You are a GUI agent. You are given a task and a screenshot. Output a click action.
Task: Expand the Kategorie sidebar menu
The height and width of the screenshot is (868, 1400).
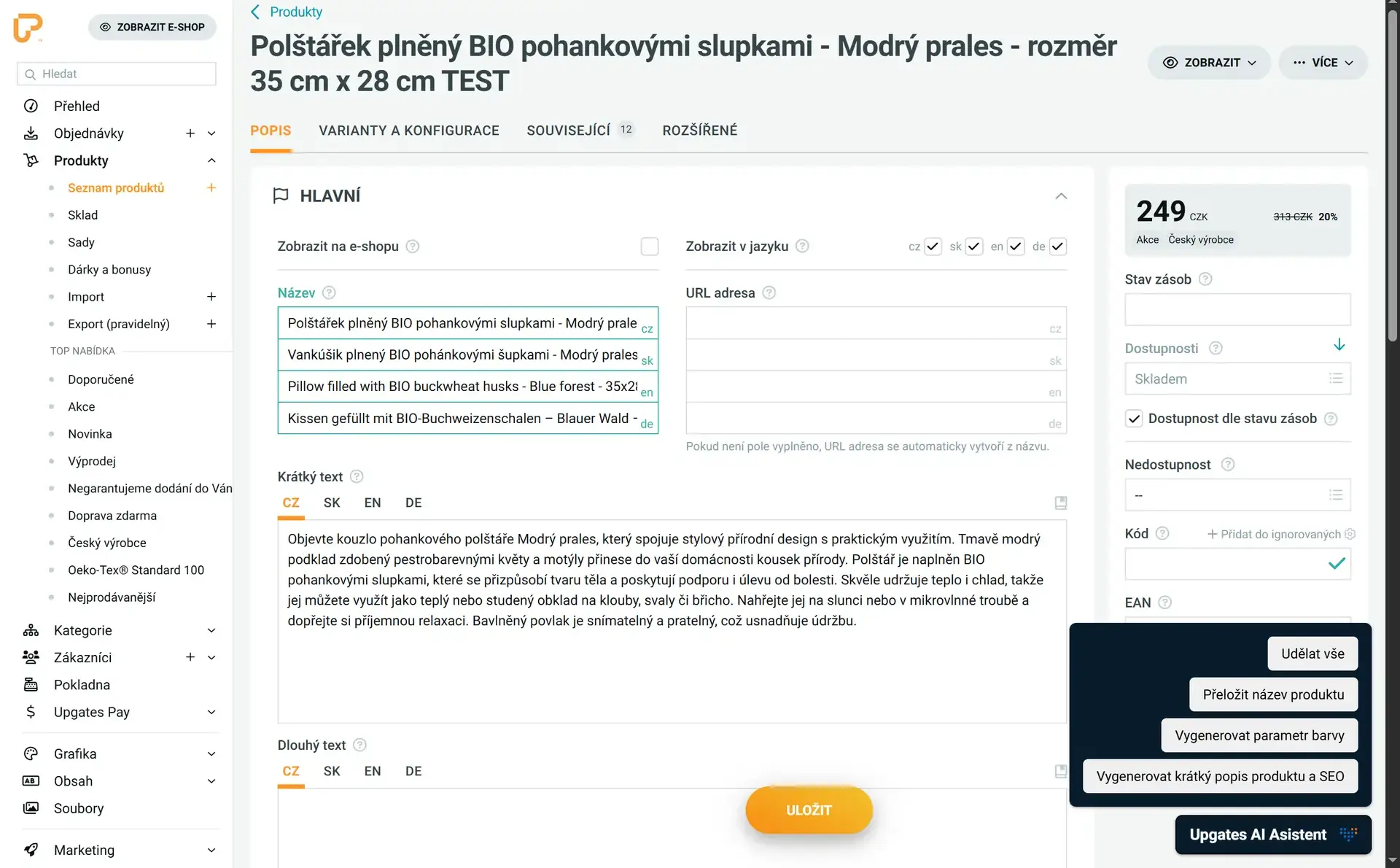(x=211, y=630)
